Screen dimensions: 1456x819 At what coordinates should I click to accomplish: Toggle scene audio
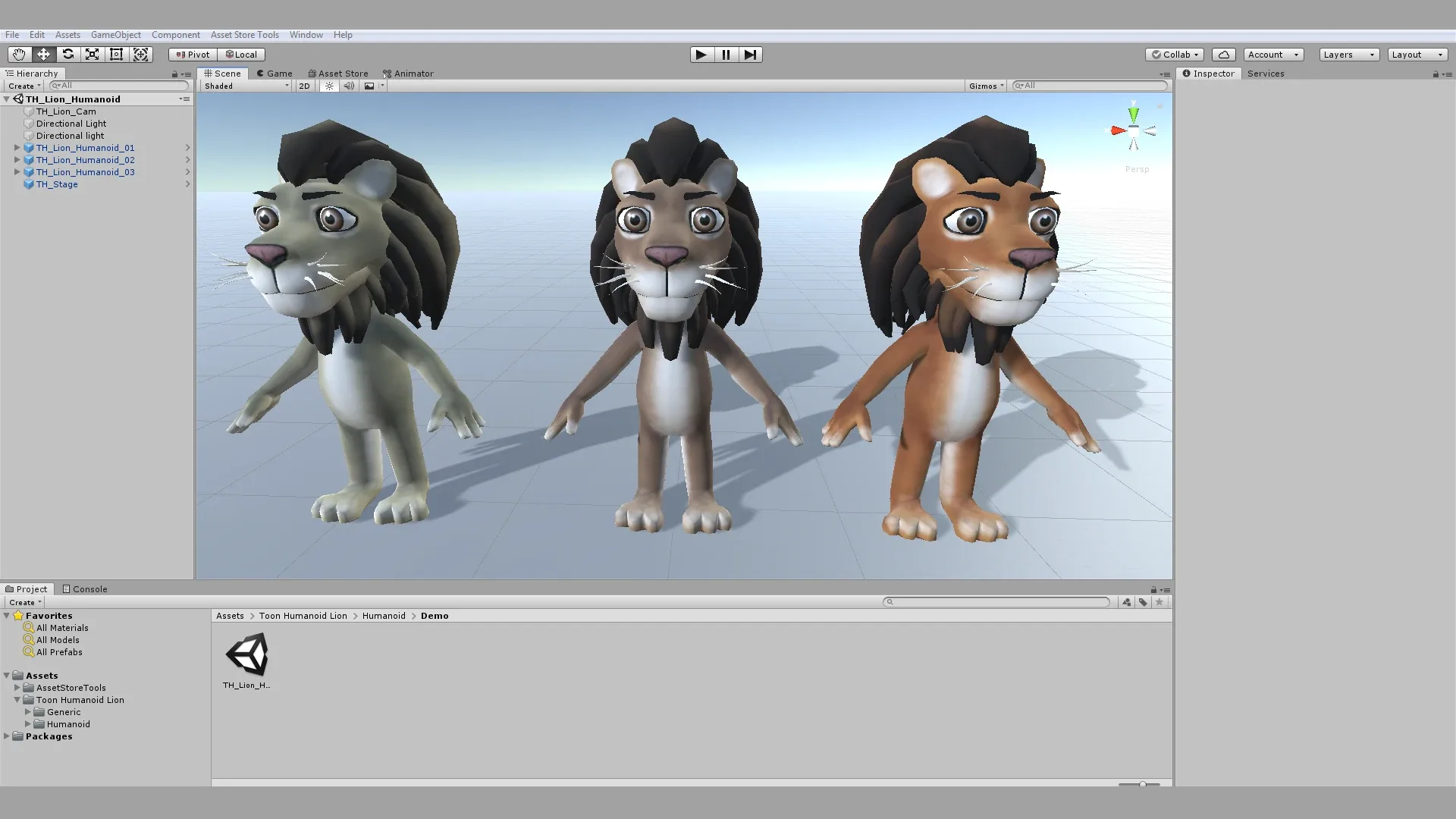tap(349, 86)
